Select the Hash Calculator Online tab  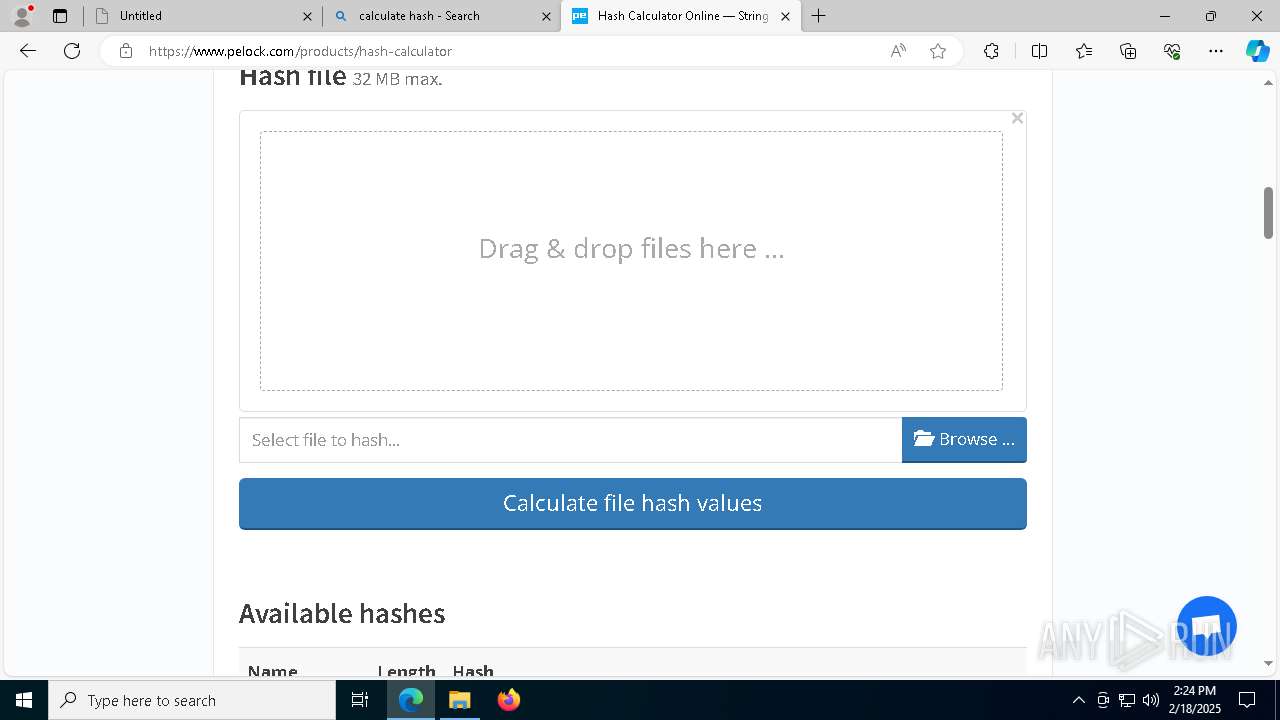point(680,16)
